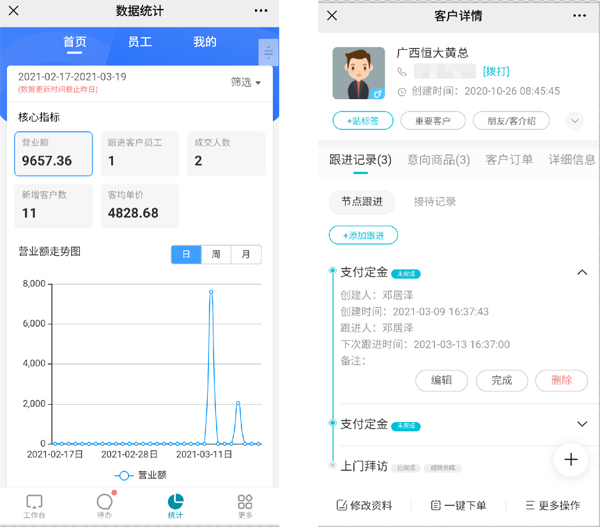Image resolution: width=600 pixels, height=527 pixels.
Task: Click 编辑 on the 支付定金 record
Action: pos(441,380)
